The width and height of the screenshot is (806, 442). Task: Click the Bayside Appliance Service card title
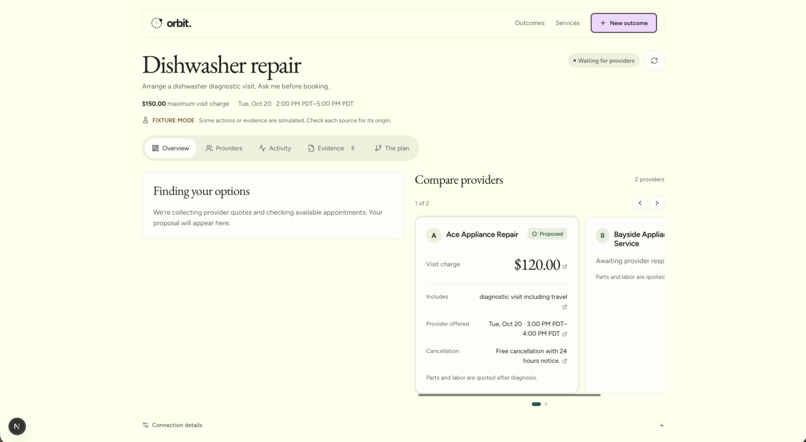coord(639,239)
